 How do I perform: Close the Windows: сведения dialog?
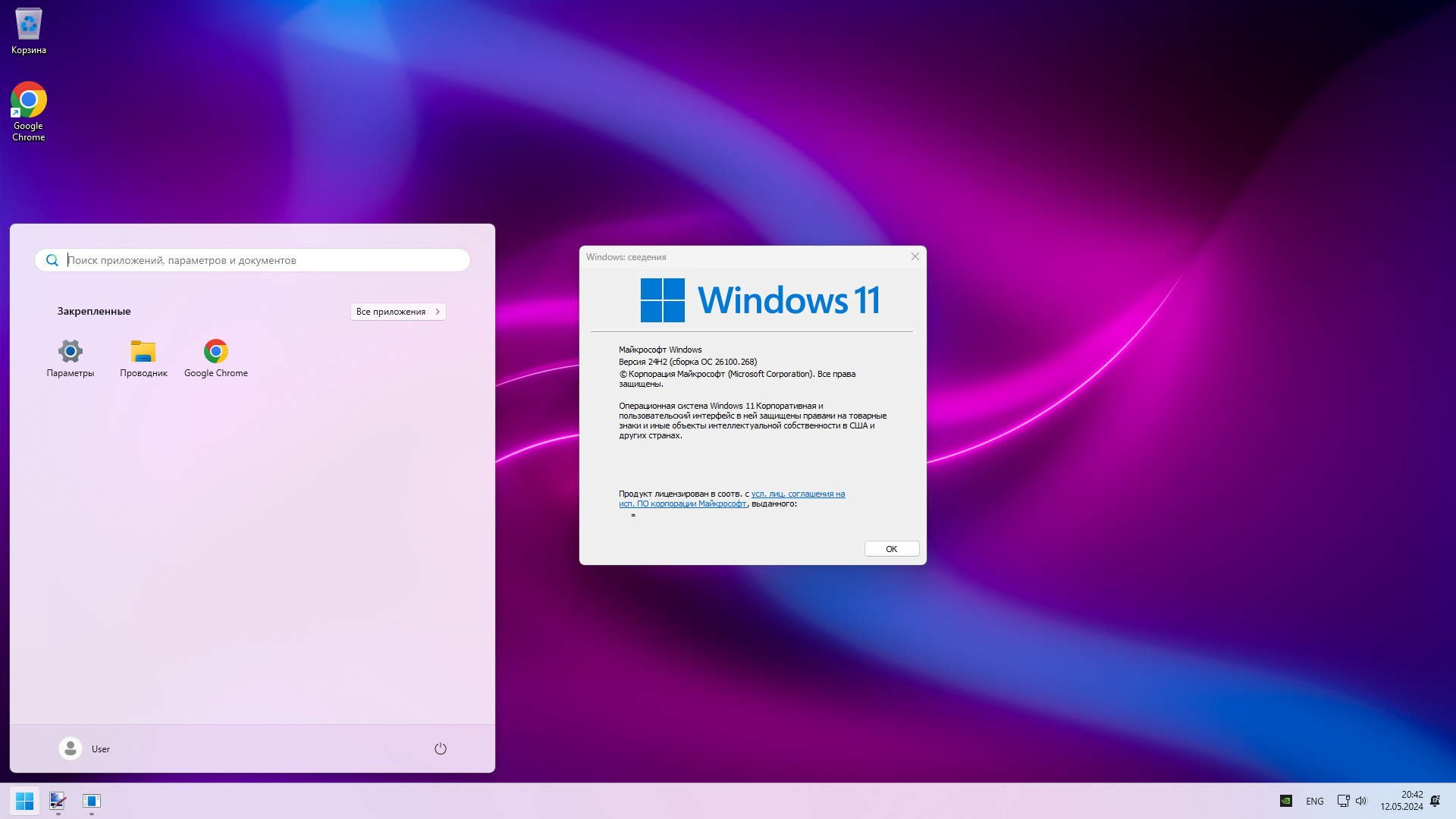[x=915, y=256]
